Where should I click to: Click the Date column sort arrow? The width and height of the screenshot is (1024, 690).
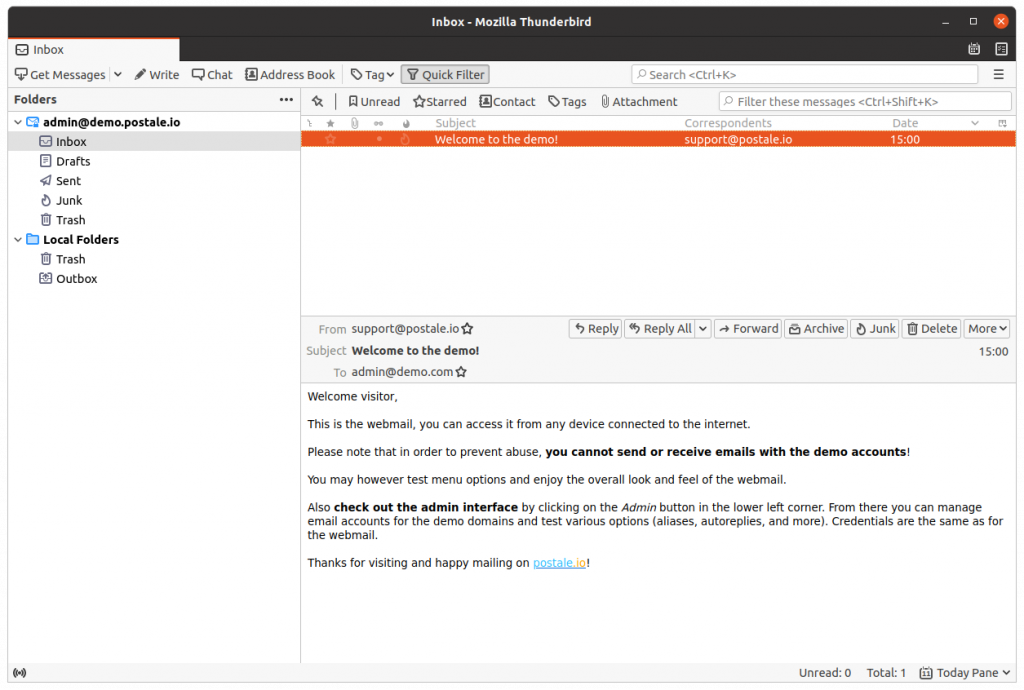pos(974,123)
